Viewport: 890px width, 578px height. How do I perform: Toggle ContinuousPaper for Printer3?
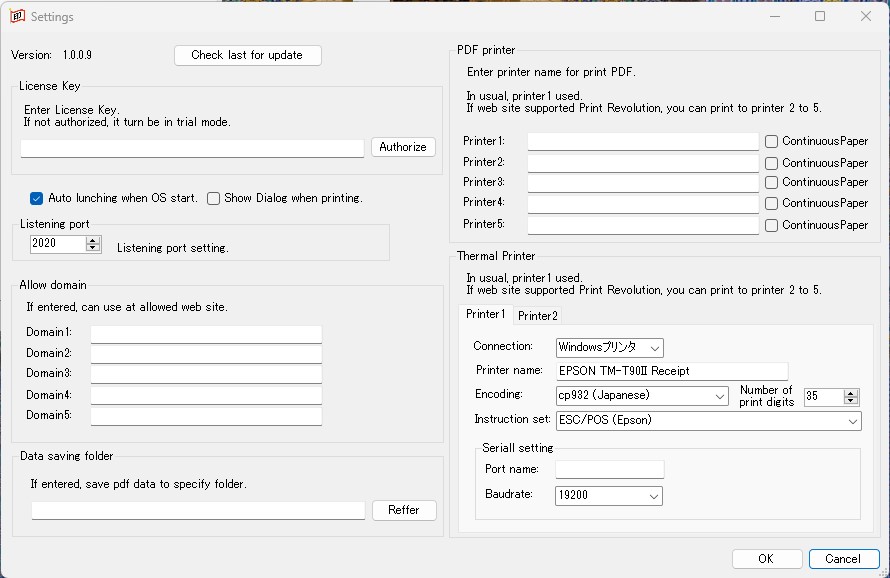tap(771, 183)
